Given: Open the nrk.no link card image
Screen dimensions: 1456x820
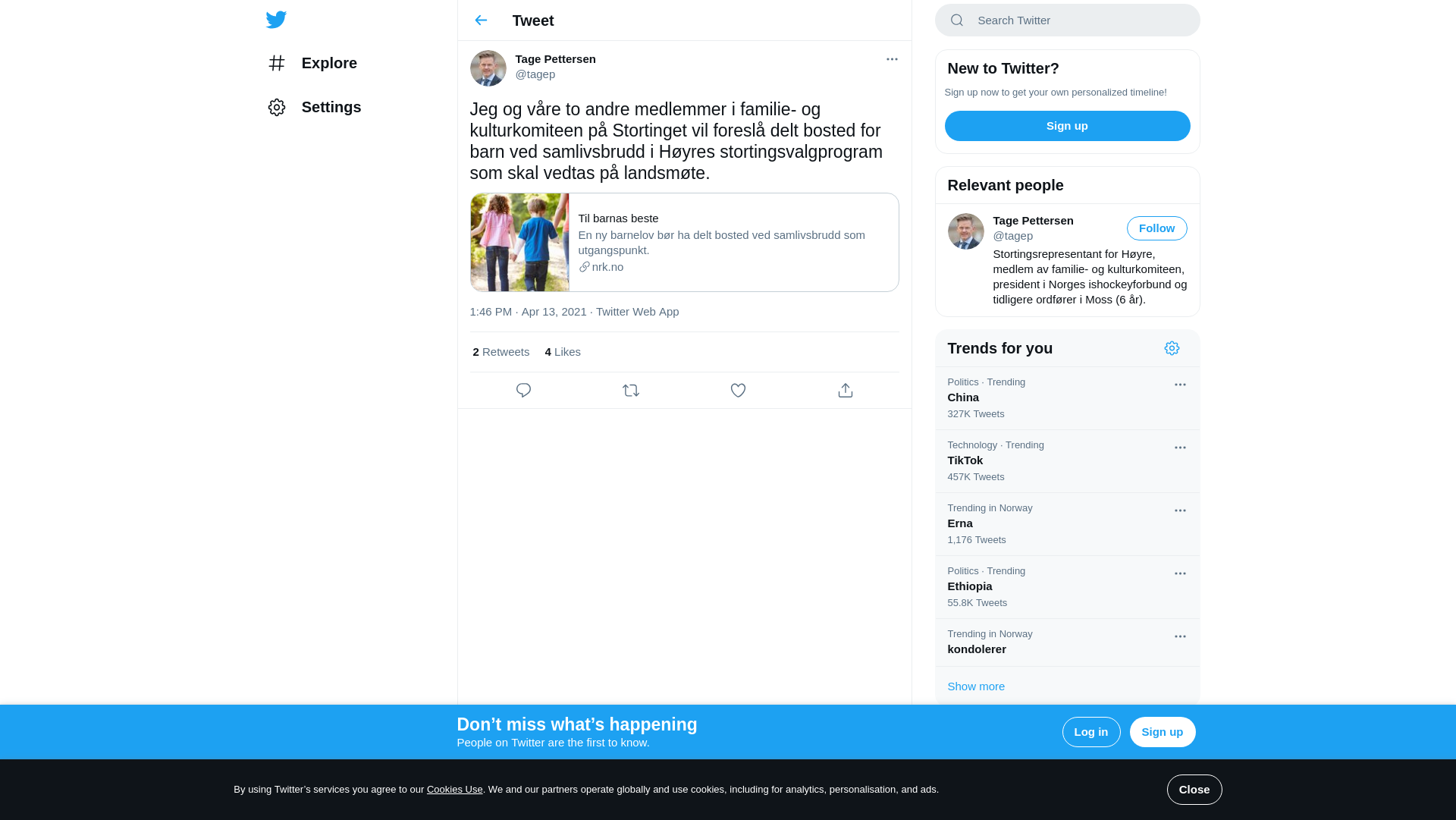Looking at the screenshot, I should pyautogui.click(x=519, y=242).
